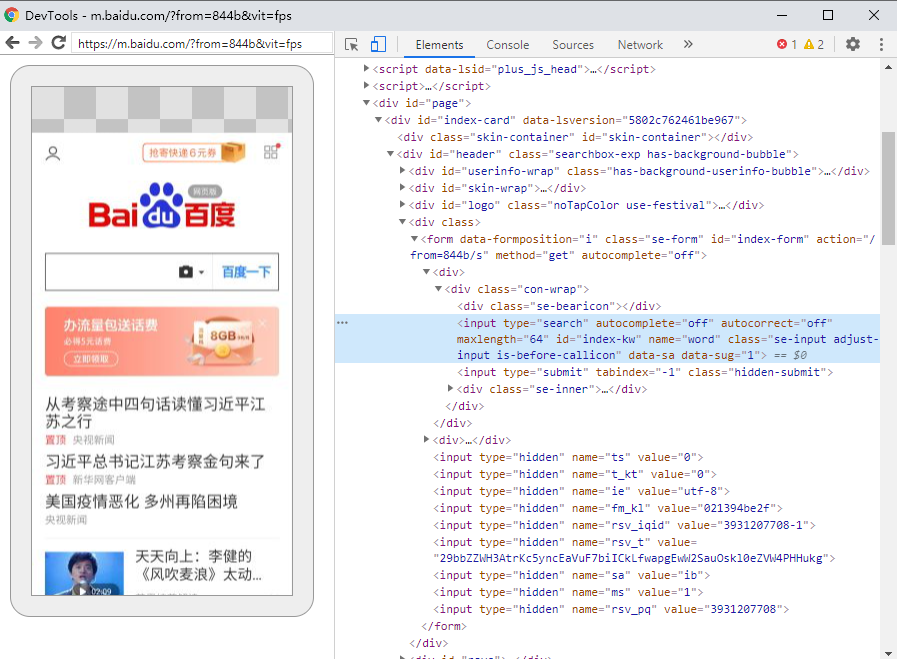The width and height of the screenshot is (897, 659).
Task: Select the closing </form> tag line
Action: [x=444, y=626]
